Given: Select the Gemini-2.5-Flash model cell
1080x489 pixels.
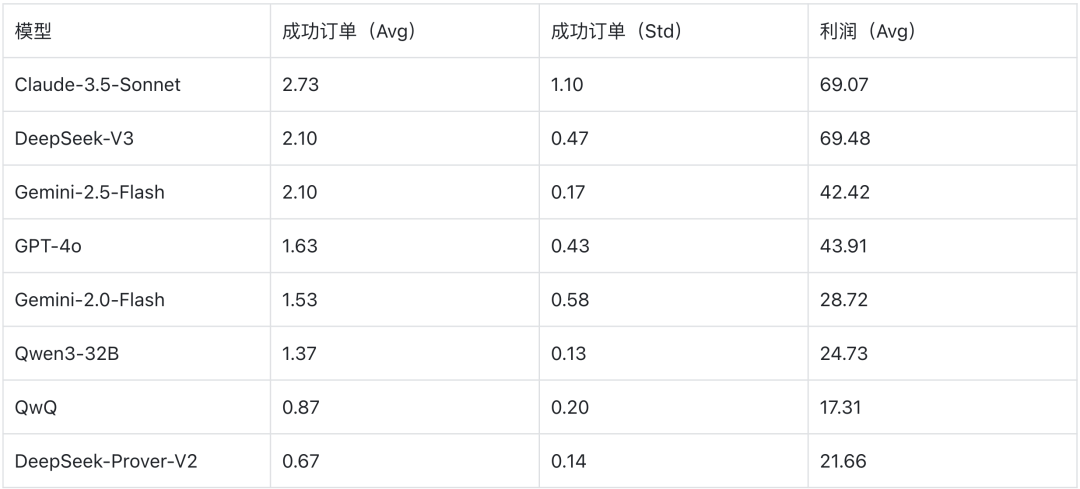Looking at the screenshot, I should pyautogui.click(x=90, y=193).
